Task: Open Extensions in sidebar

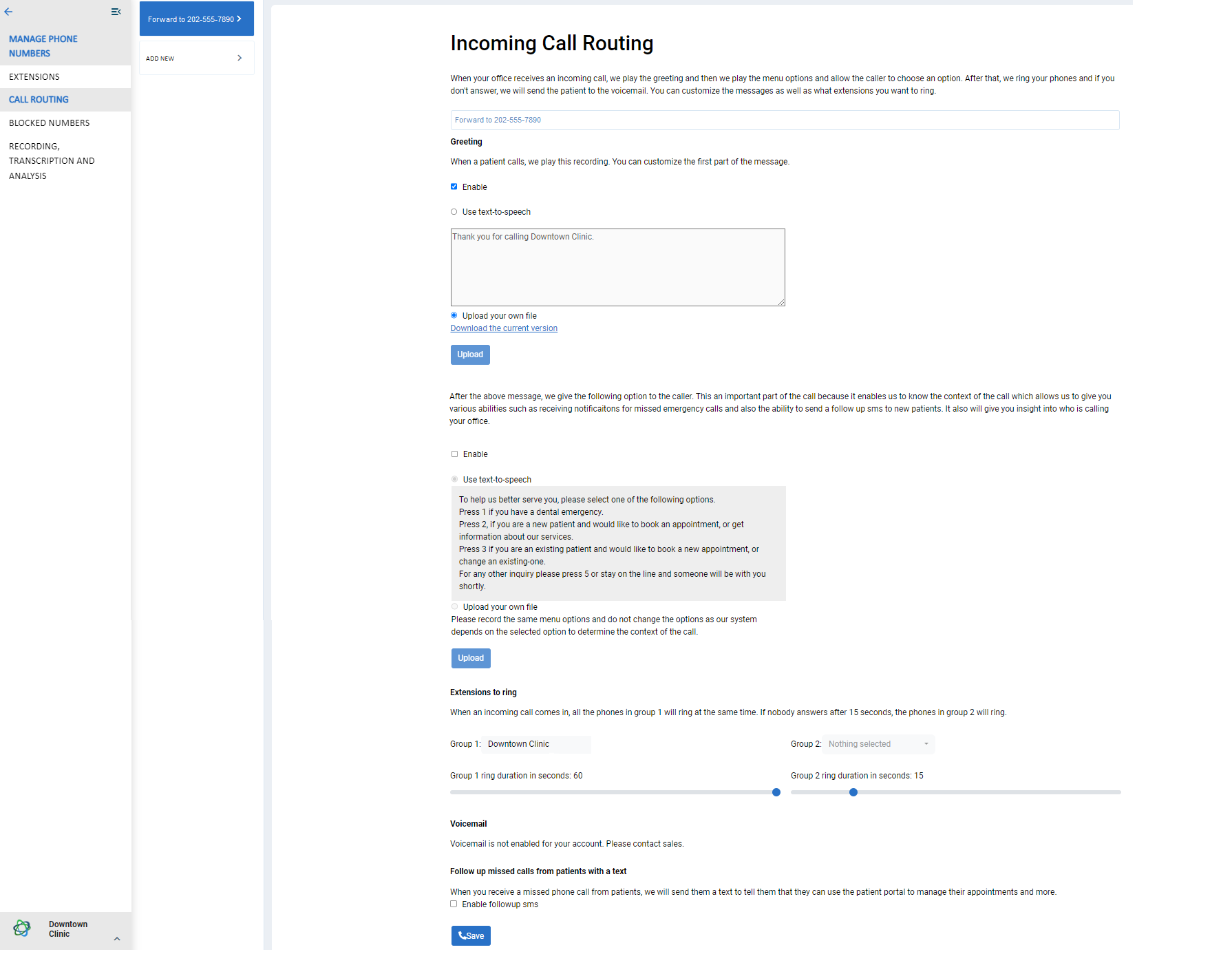Action: point(34,77)
